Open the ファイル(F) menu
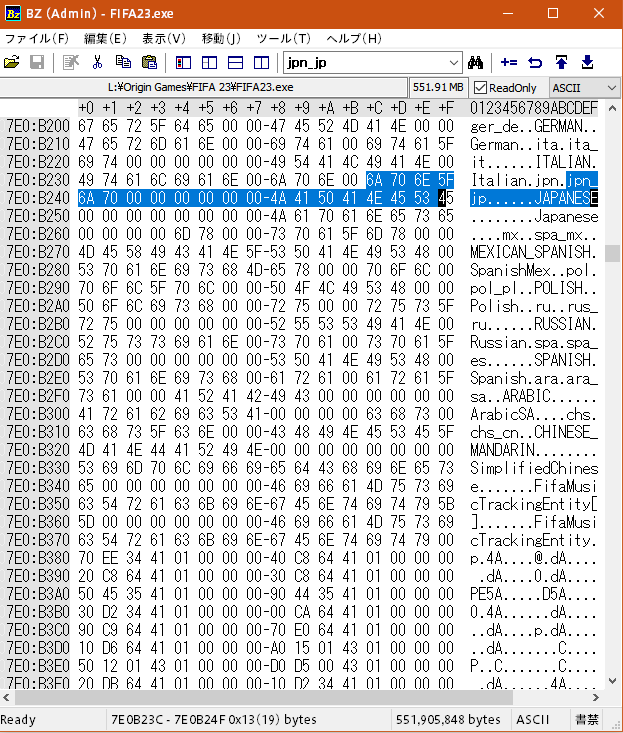Viewport: 623px width, 733px height. [37, 38]
